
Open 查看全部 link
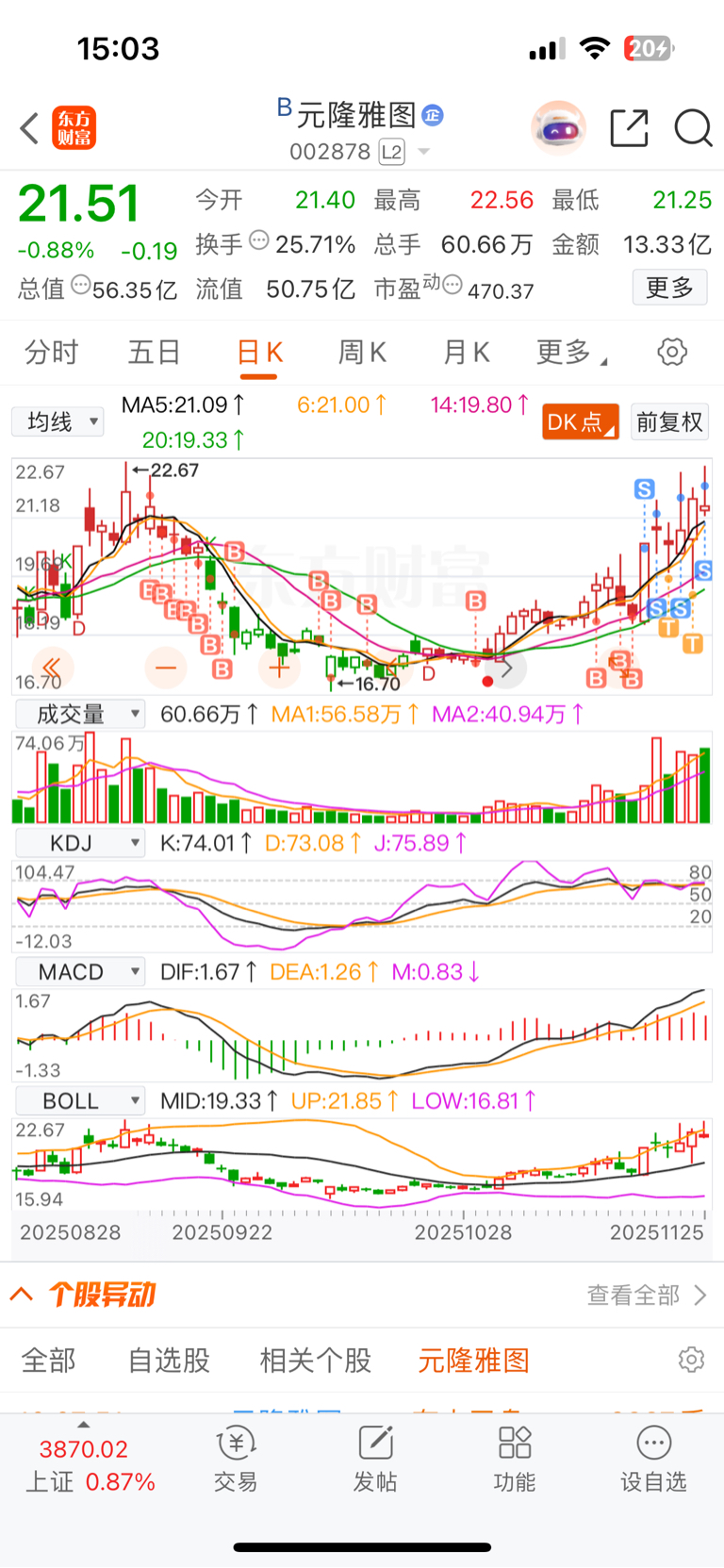(646, 1296)
